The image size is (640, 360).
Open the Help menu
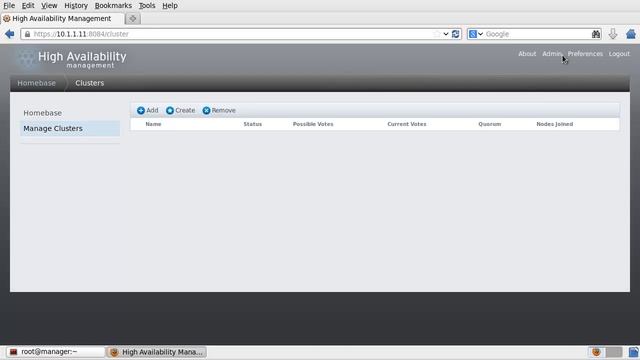click(x=170, y=6)
